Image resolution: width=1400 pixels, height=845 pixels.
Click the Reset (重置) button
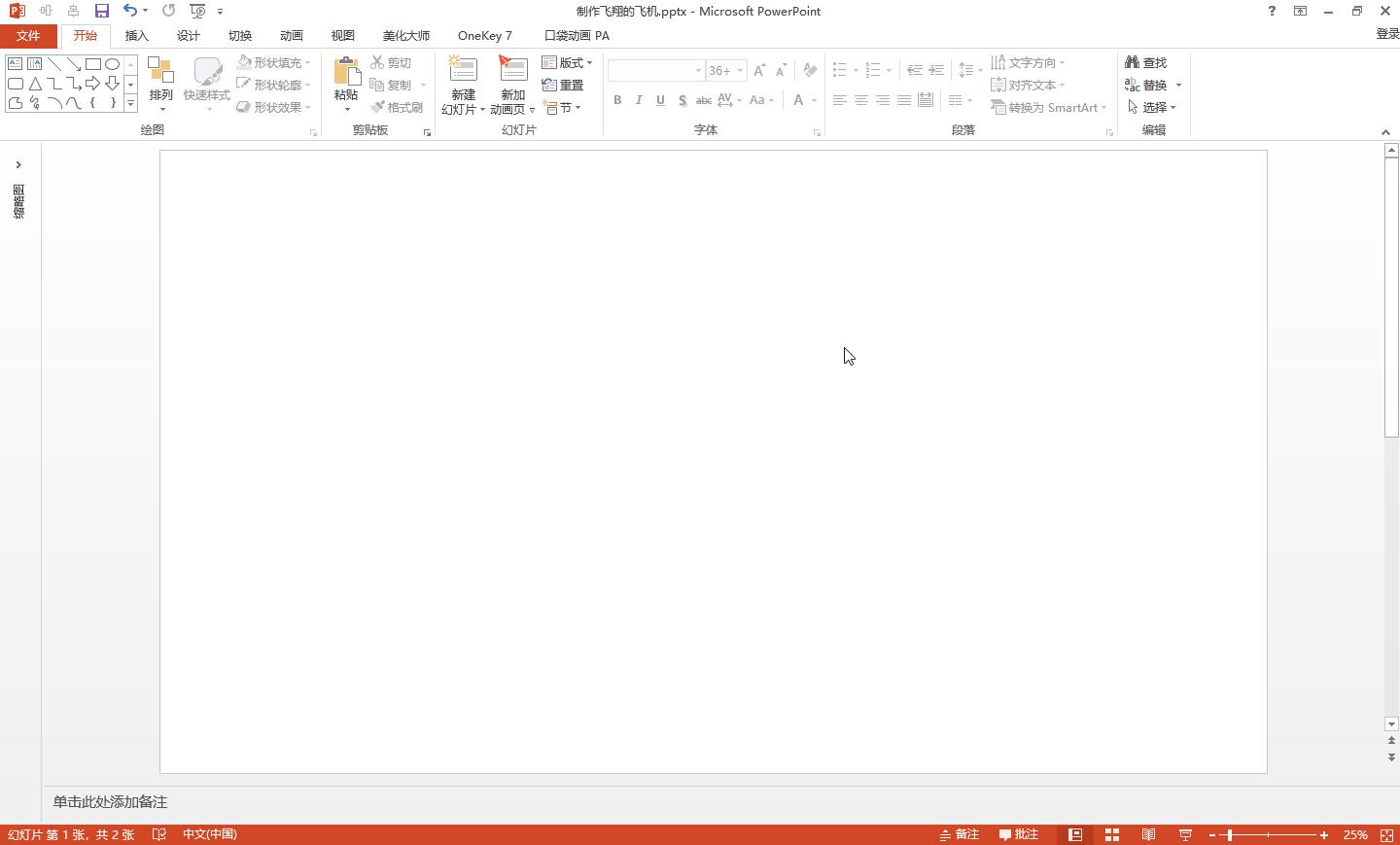tap(563, 85)
